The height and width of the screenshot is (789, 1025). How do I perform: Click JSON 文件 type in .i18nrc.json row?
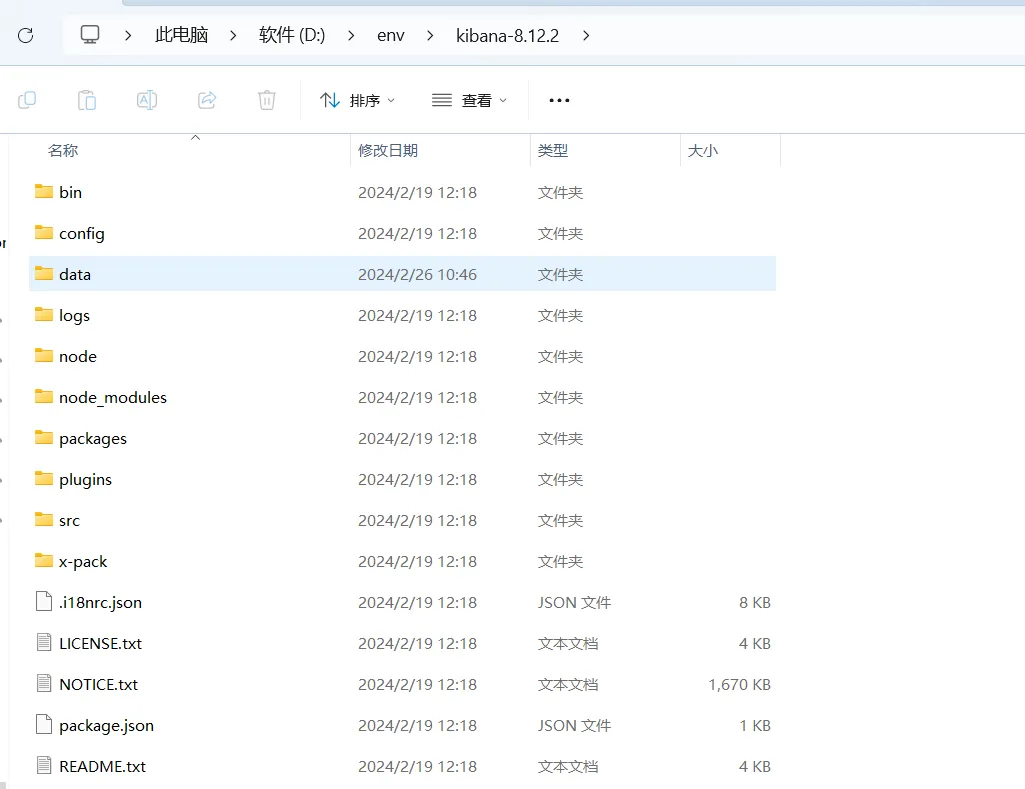(x=574, y=603)
